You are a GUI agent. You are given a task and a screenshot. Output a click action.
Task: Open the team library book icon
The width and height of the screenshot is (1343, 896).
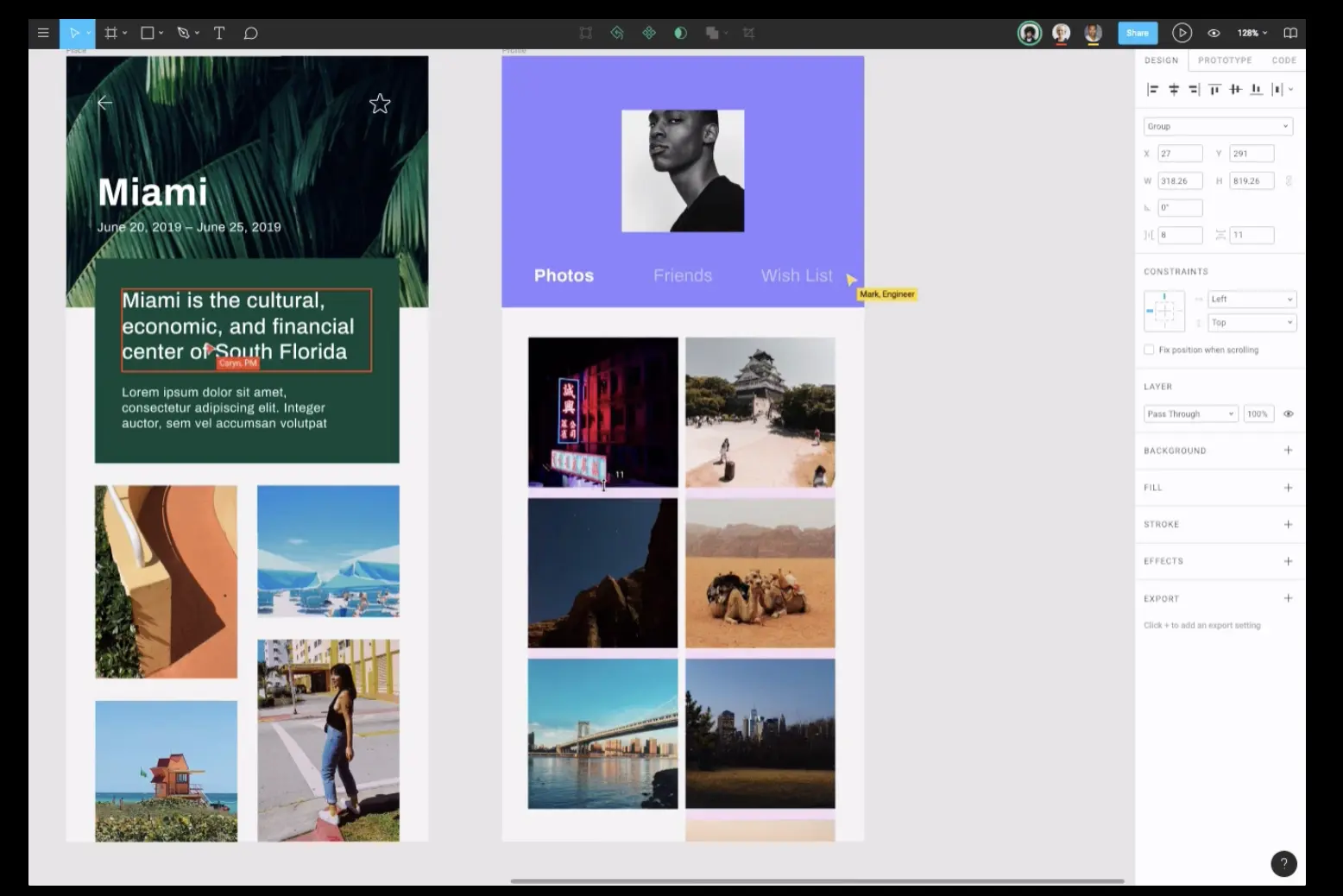1290,34
